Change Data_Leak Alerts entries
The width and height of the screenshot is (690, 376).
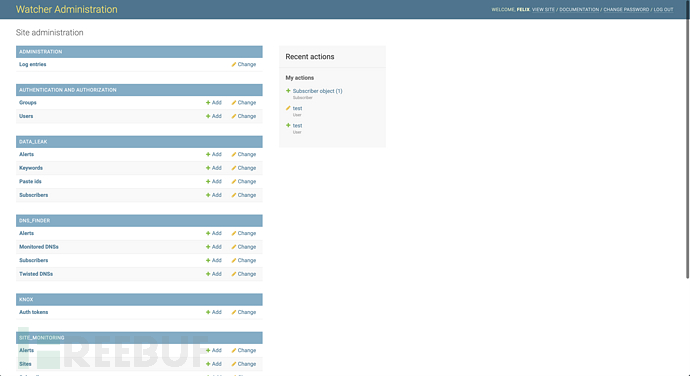[244, 155]
